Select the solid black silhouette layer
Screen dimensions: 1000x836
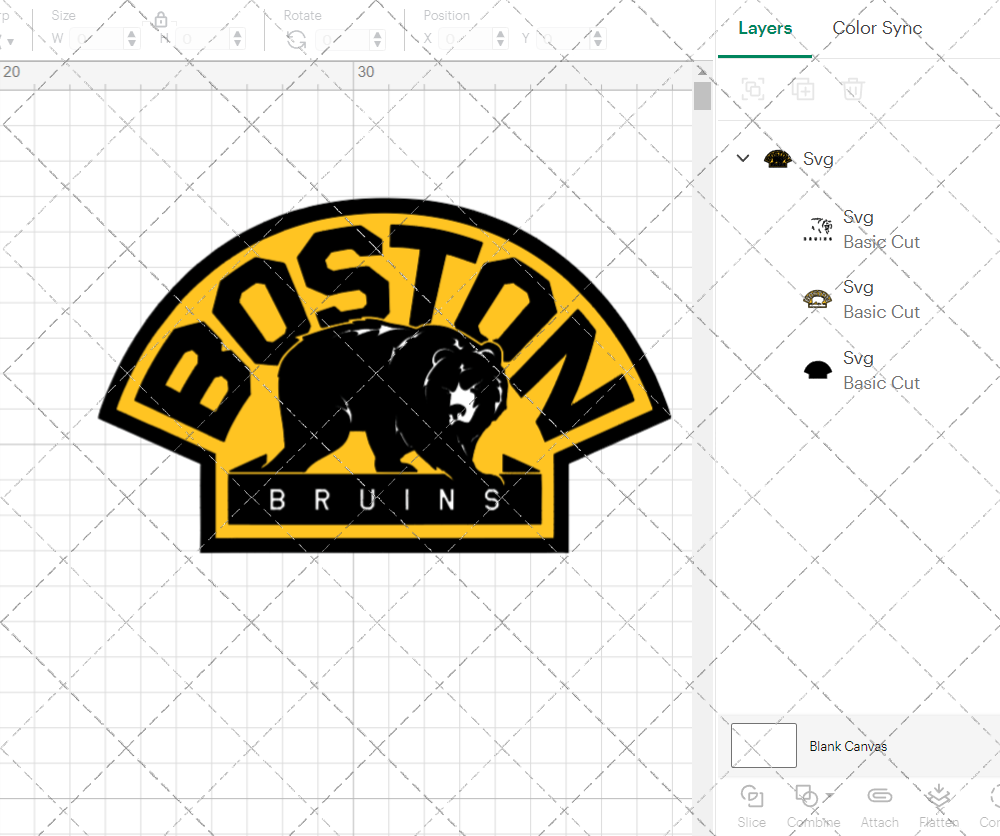860,370
